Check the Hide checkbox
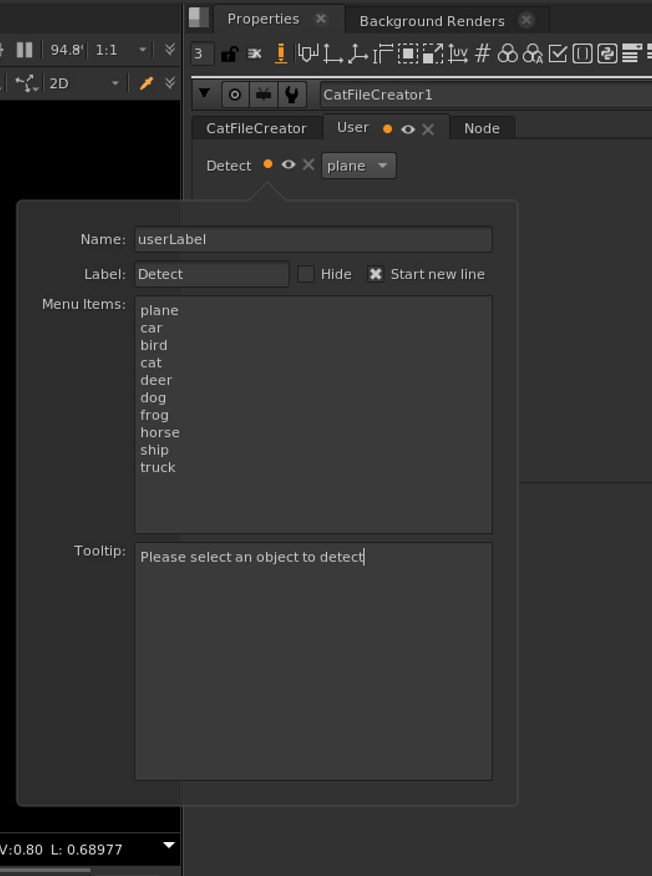This screenshot has height=876, width=652. (x=306, y=274)
